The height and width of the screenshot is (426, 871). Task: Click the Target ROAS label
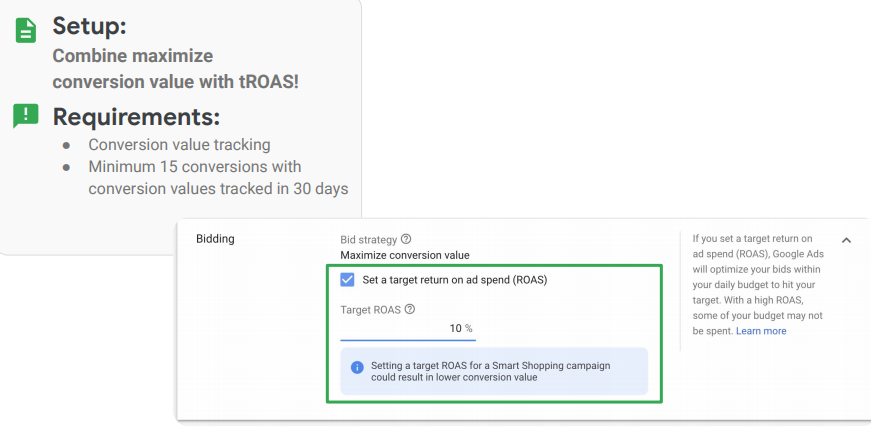(370, 310)
